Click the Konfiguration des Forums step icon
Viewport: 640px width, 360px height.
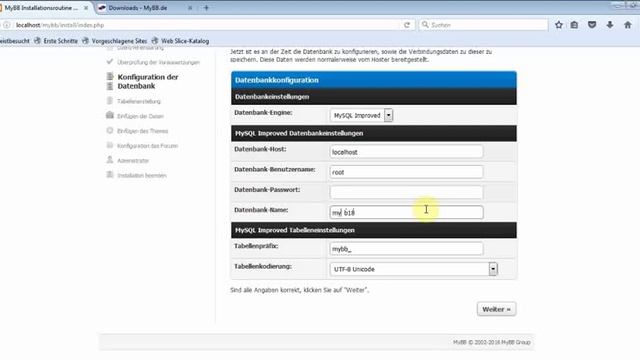pos(110,145)
